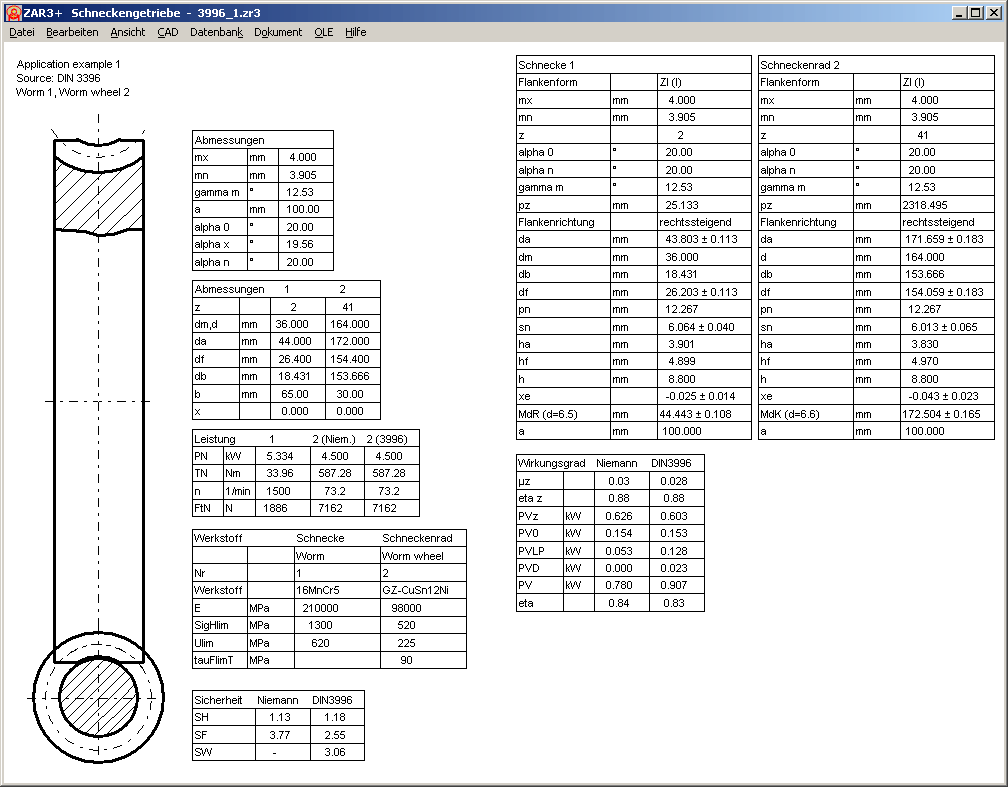Open the Bearbeiten menu
The height and width of the screenshot is (787, 1008).
pos(72,32)
